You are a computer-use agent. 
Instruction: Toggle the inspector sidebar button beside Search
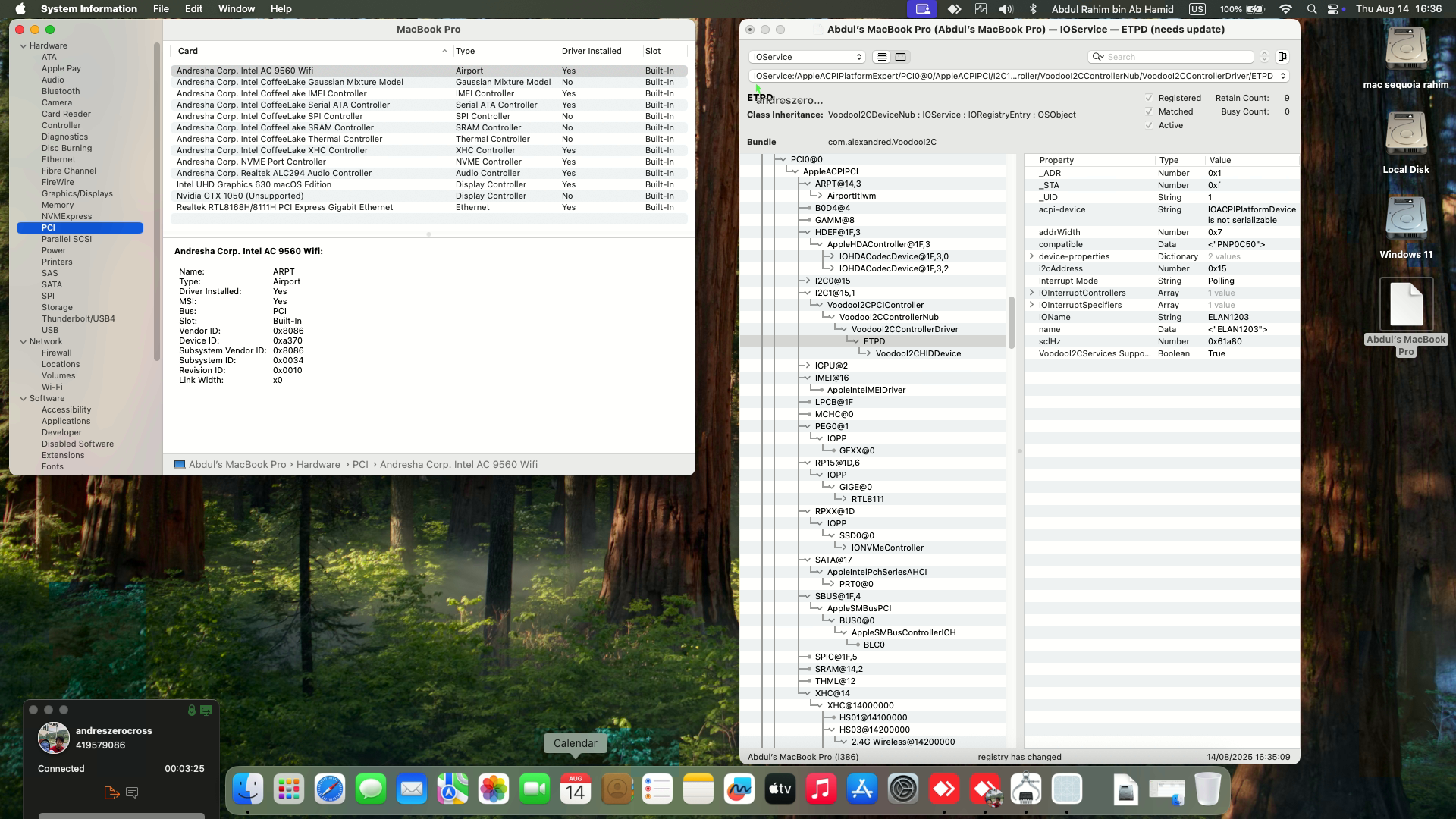click(1282, 57)
